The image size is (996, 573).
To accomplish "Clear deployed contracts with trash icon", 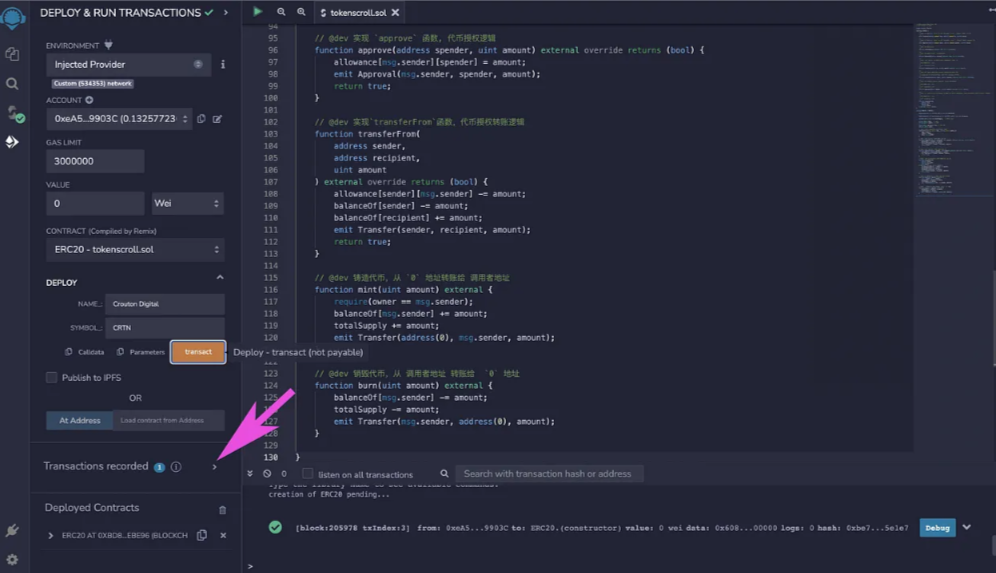I will click(222, 510).
